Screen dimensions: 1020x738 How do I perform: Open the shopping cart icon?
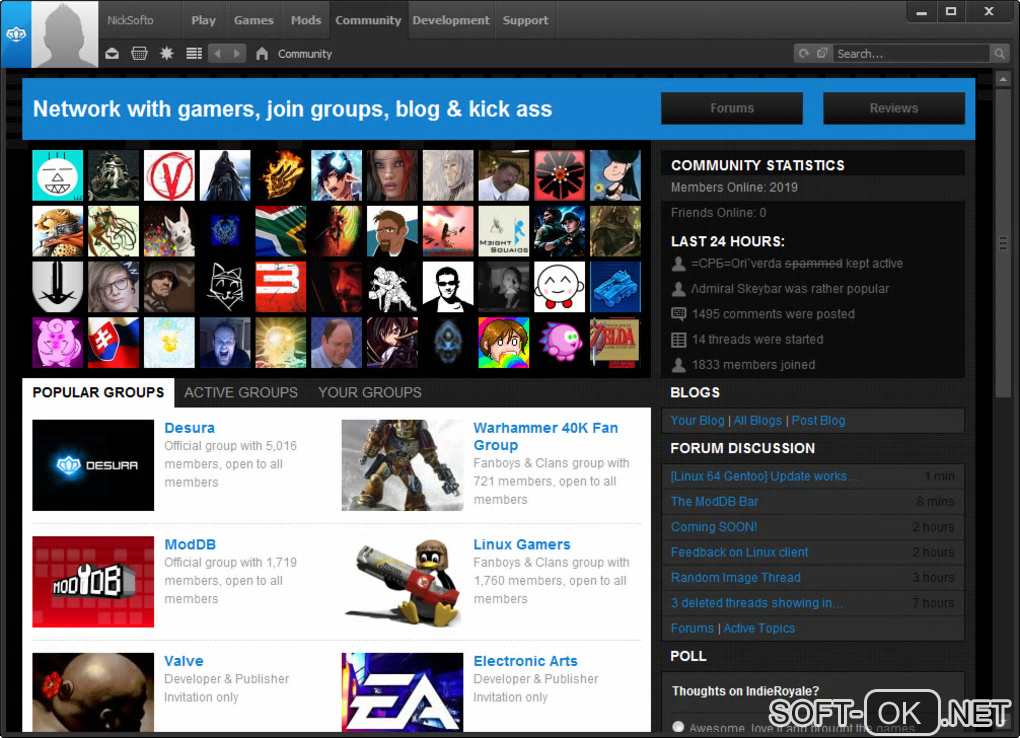point(139,53)
